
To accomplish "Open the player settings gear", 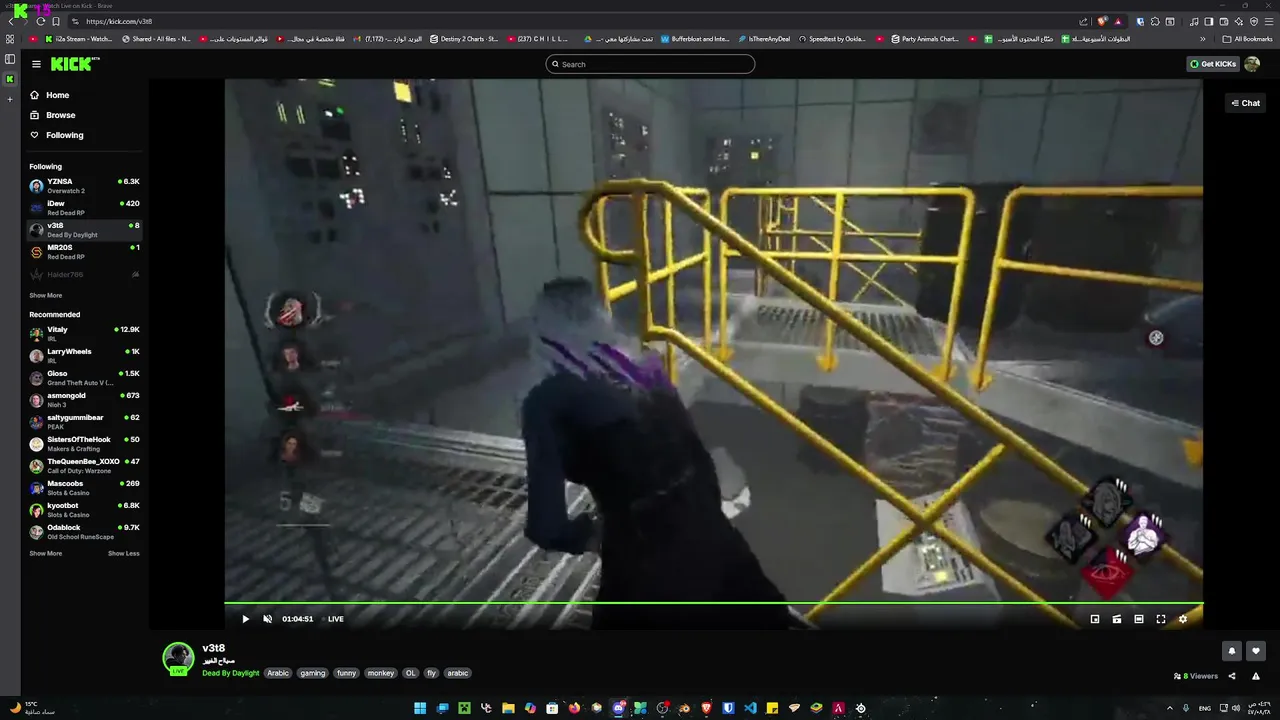I will click(x=1183, y=619).
